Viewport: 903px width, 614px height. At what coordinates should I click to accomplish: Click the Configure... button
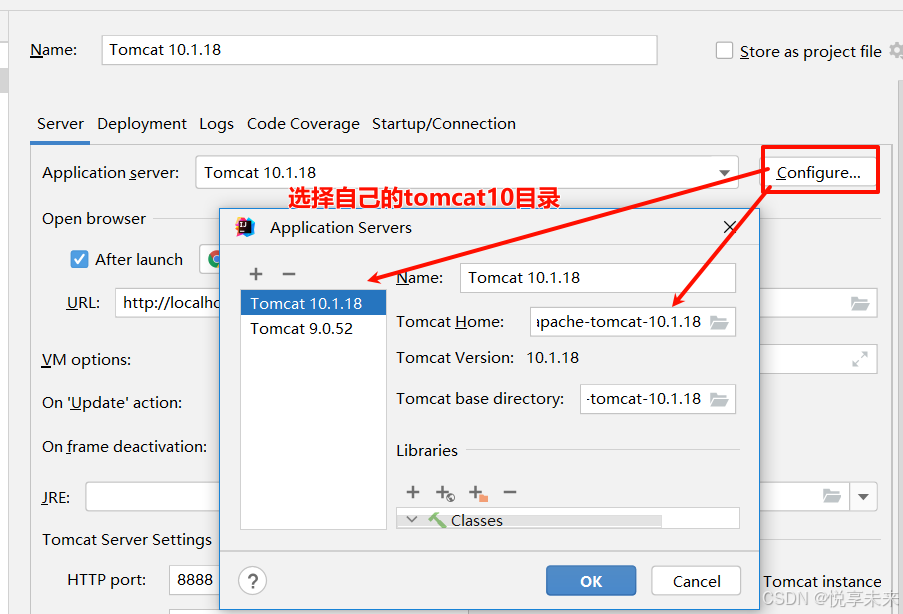(818, 173)
